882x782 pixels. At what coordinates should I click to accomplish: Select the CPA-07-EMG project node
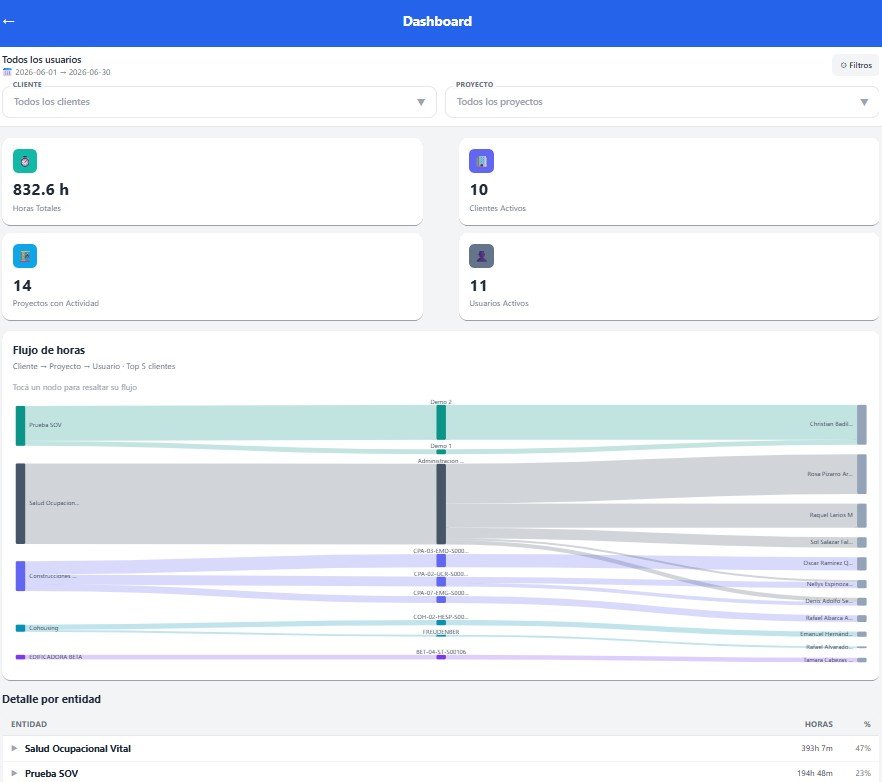441,599
